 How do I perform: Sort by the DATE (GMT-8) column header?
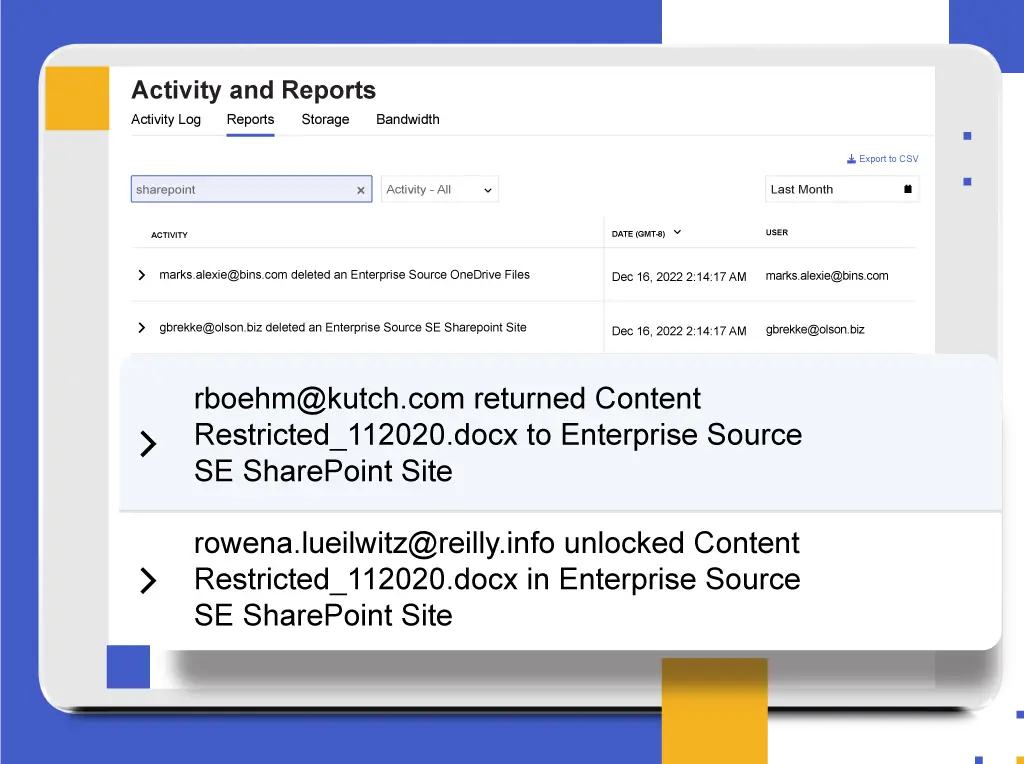point(638,234)
